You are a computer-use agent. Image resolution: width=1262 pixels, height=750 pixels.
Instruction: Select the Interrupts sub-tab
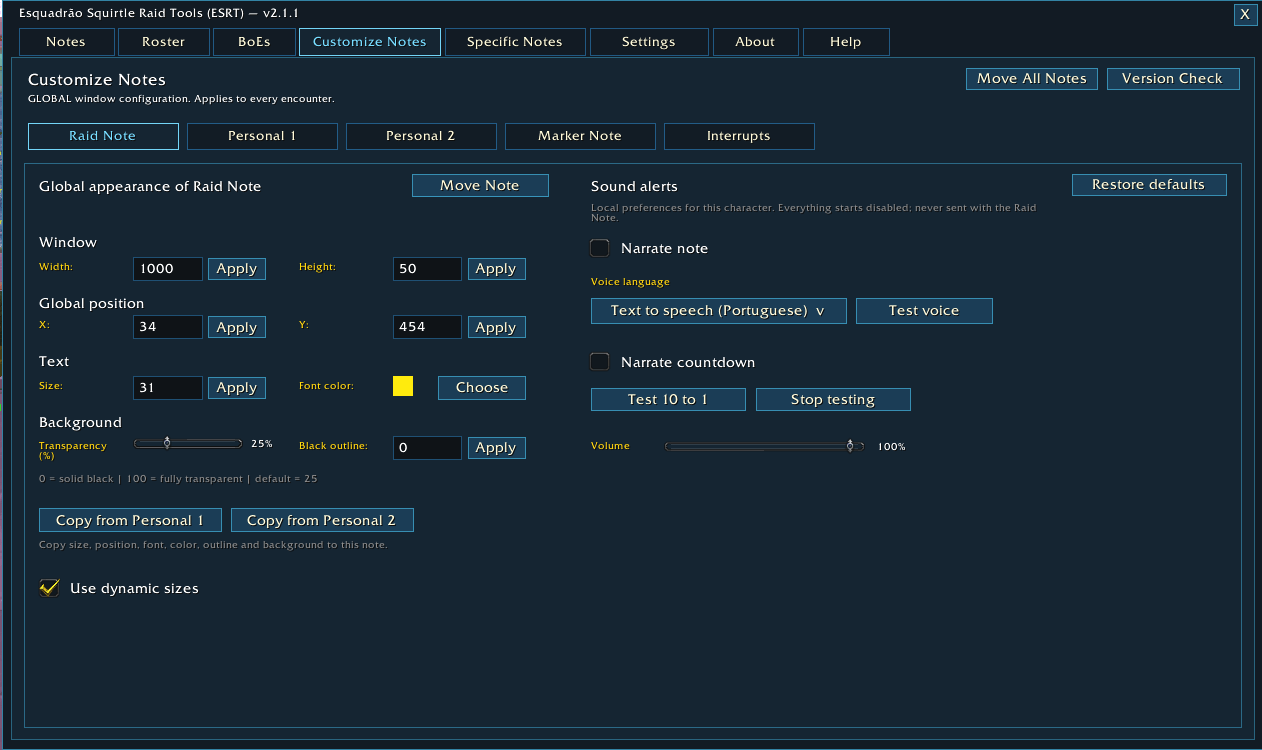(x=739, y=136)
